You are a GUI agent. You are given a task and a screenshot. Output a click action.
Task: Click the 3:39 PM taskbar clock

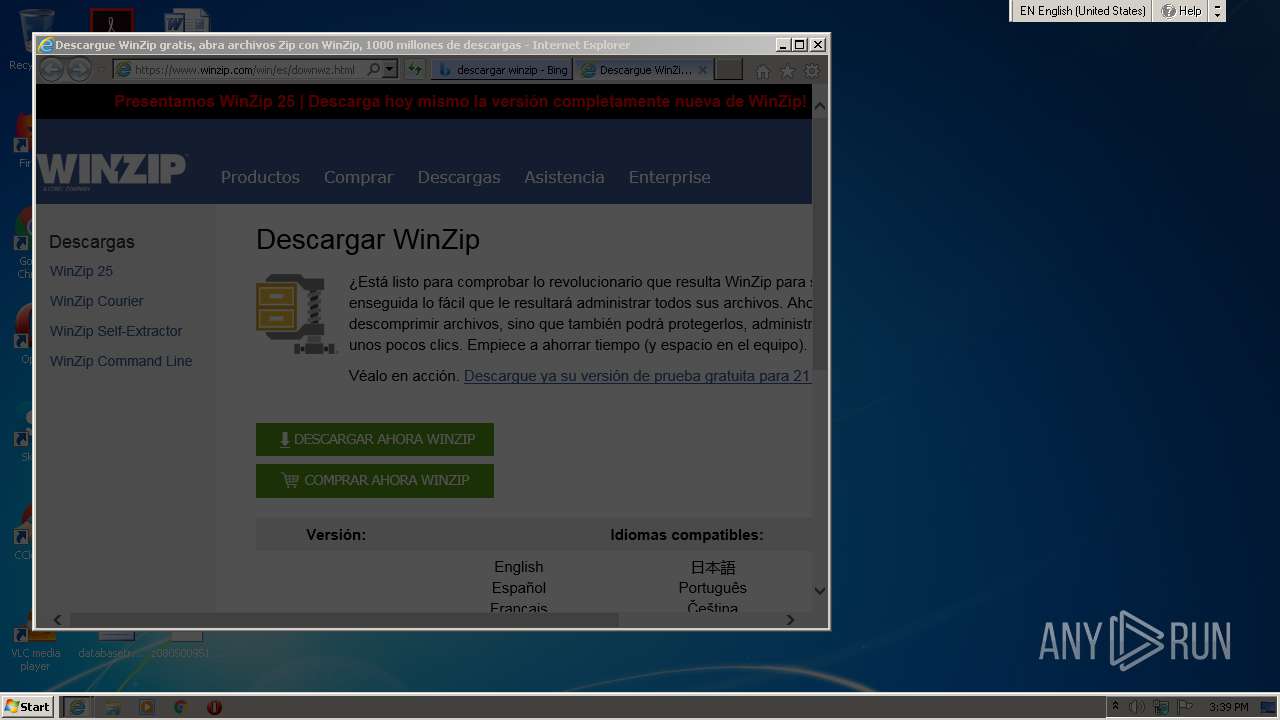pyautogui.click(x=1228, y=707)
